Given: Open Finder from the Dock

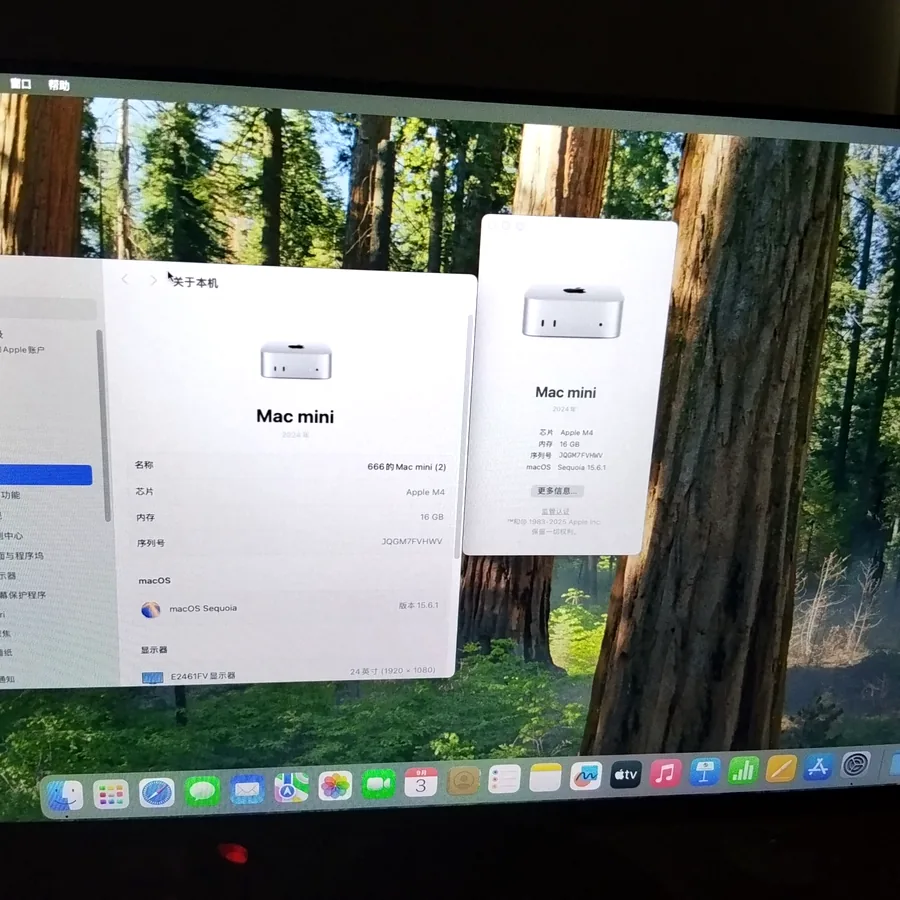Looking at the screenshot, I should [65, 796].
